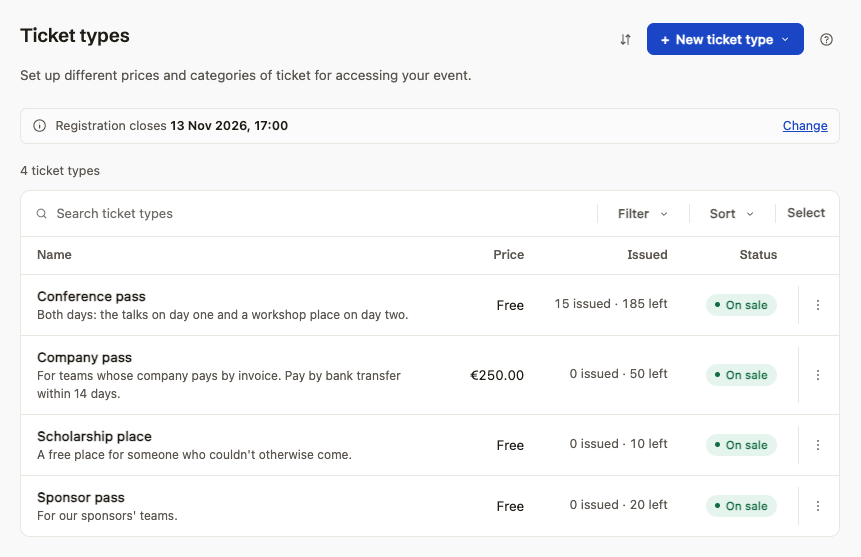Screen dimensions: 861x557
Task: Click '0 issued · 10 left' text
Action: (618, 444)
